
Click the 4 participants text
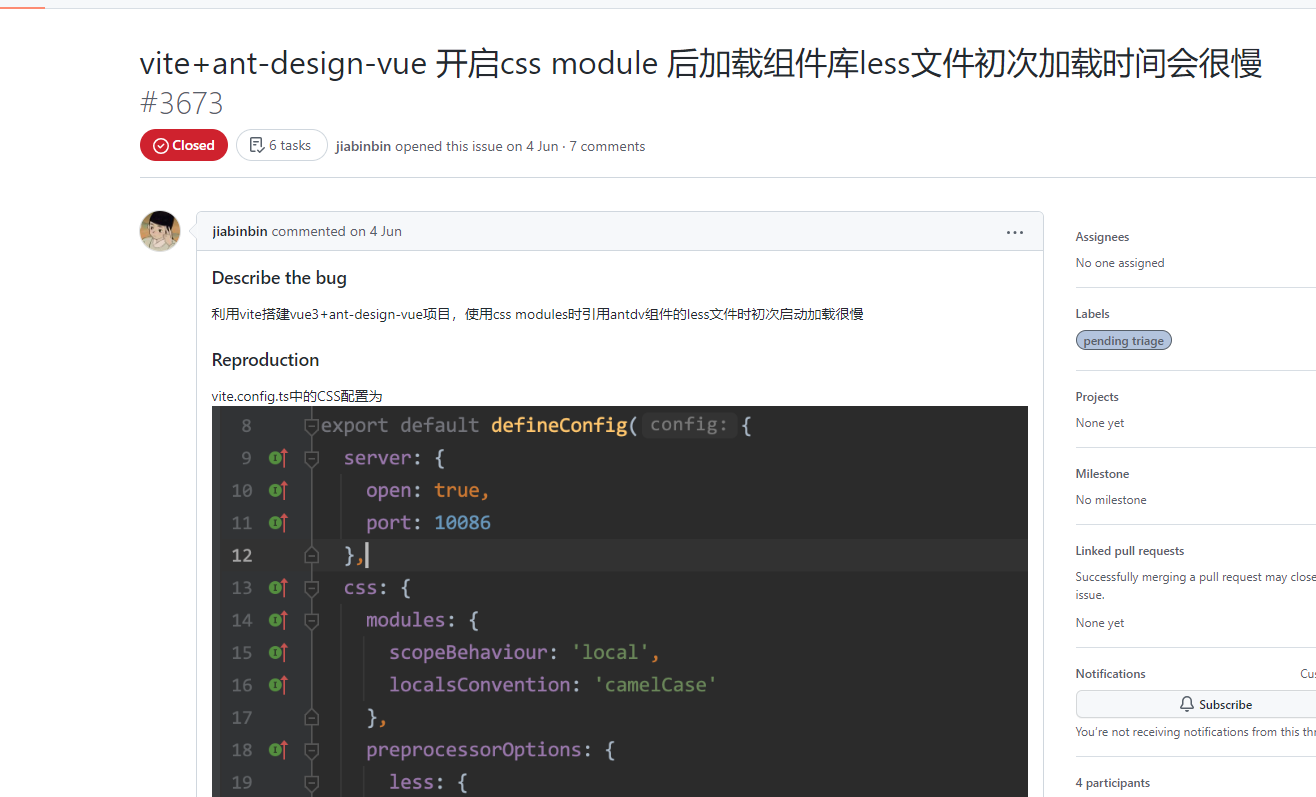(x=1113, y=783)
